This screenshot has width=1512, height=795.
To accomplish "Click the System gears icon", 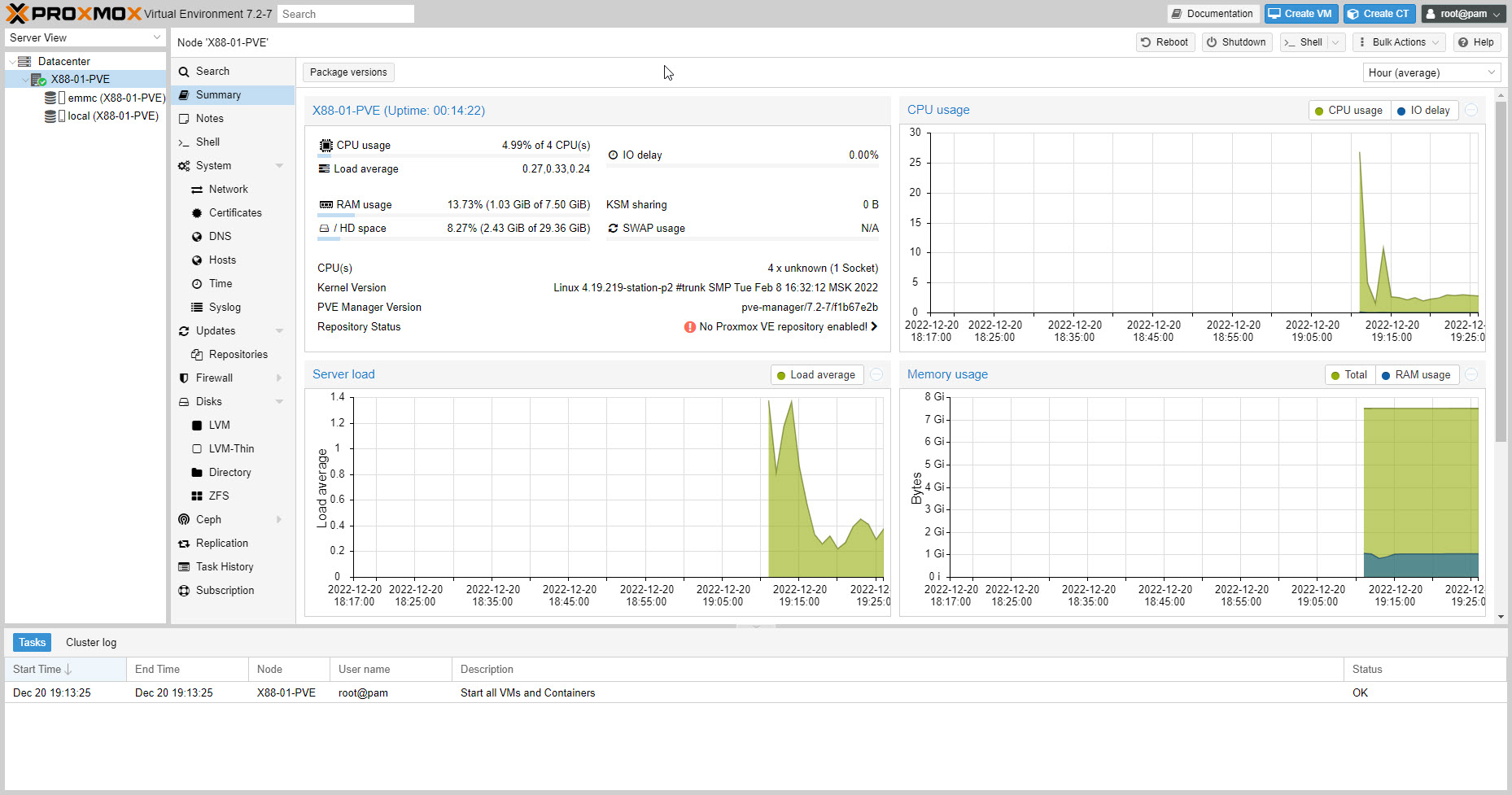I will pyautogui.click(x=184, y=166).
